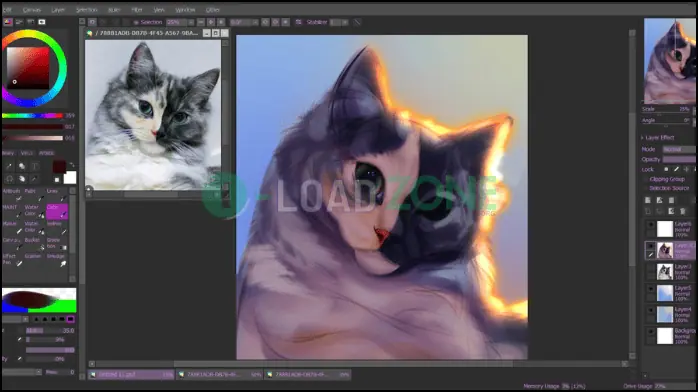Click inside the color saturation square
Viewport: 698px width, 392px height.
click(28, 68)
